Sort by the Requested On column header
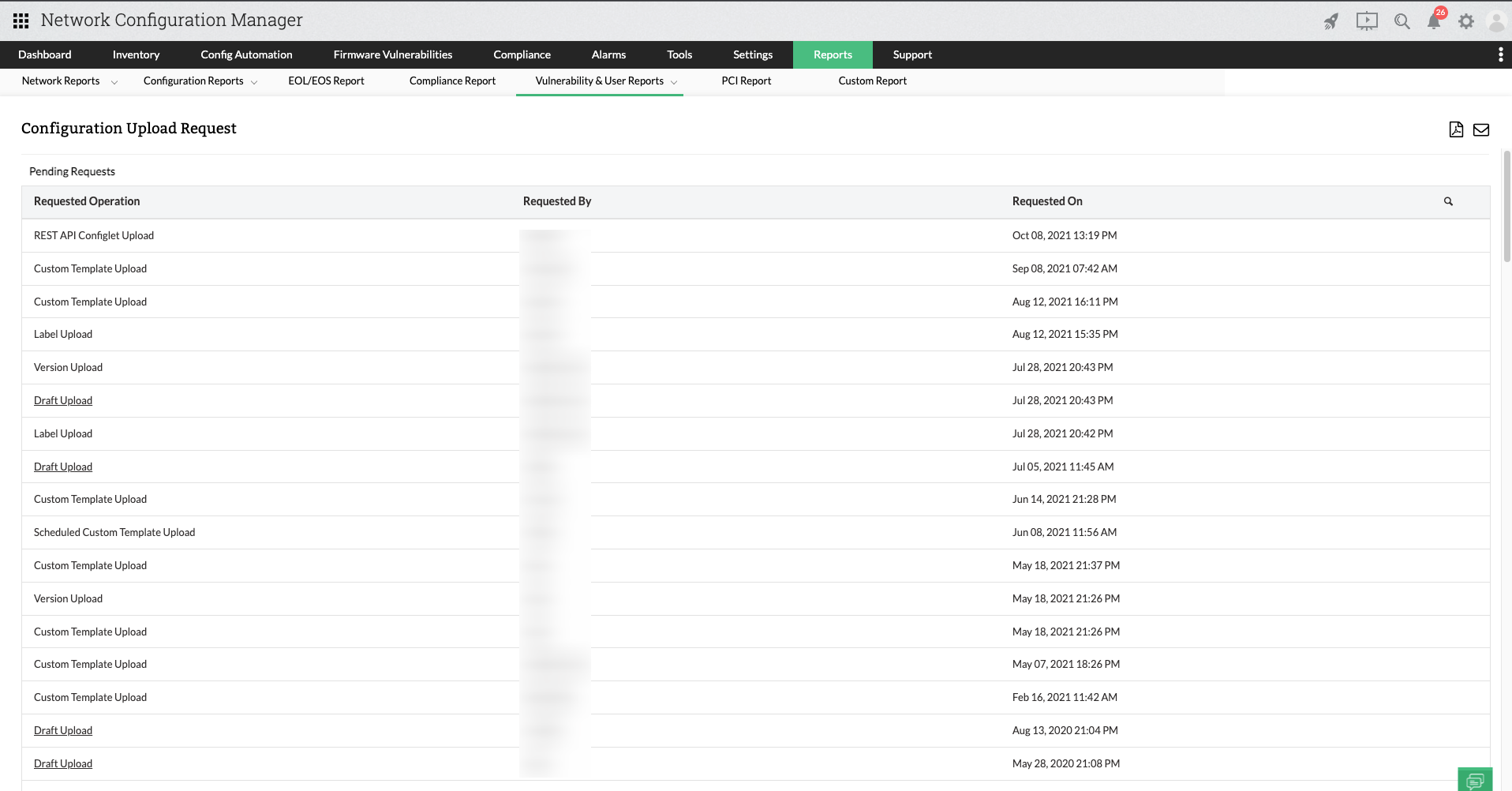 pos(1047,201)
